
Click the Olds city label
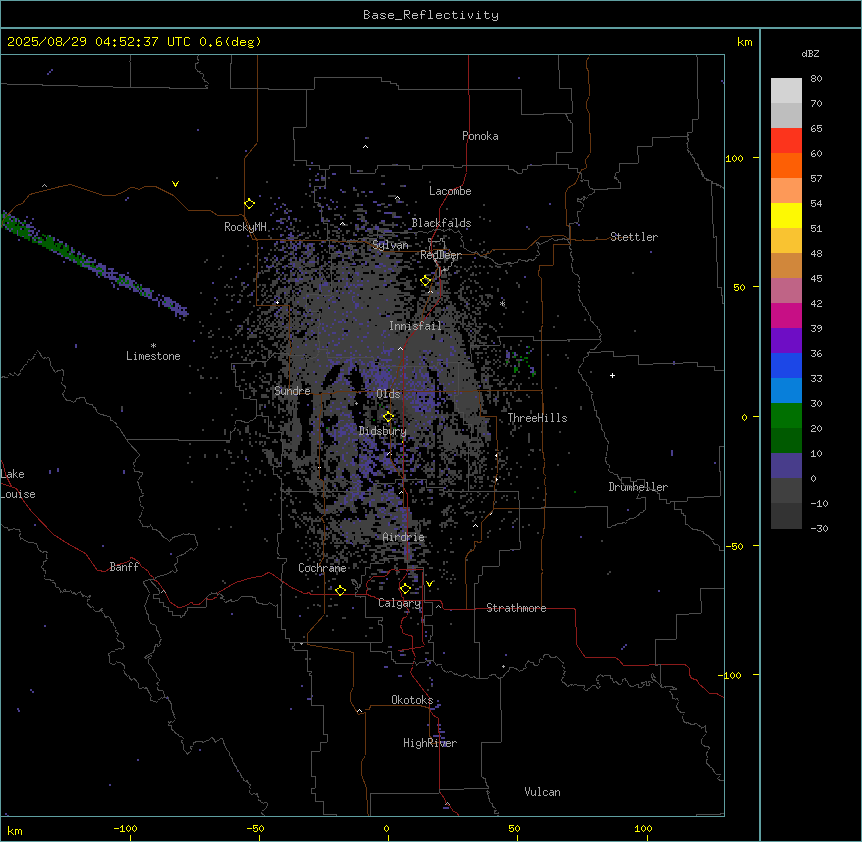(388, 394)
